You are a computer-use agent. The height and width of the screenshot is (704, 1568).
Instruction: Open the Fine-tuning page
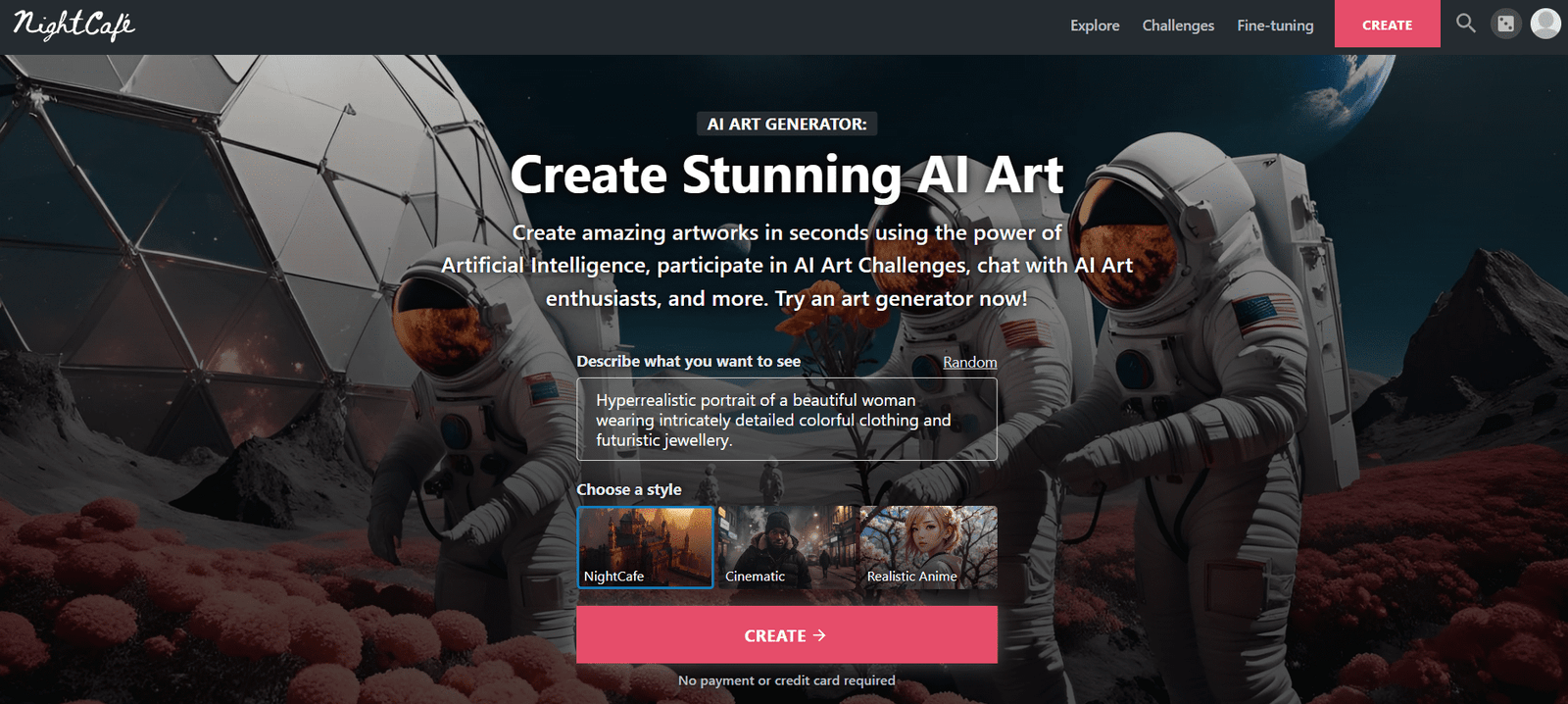tap(1275, 25)
